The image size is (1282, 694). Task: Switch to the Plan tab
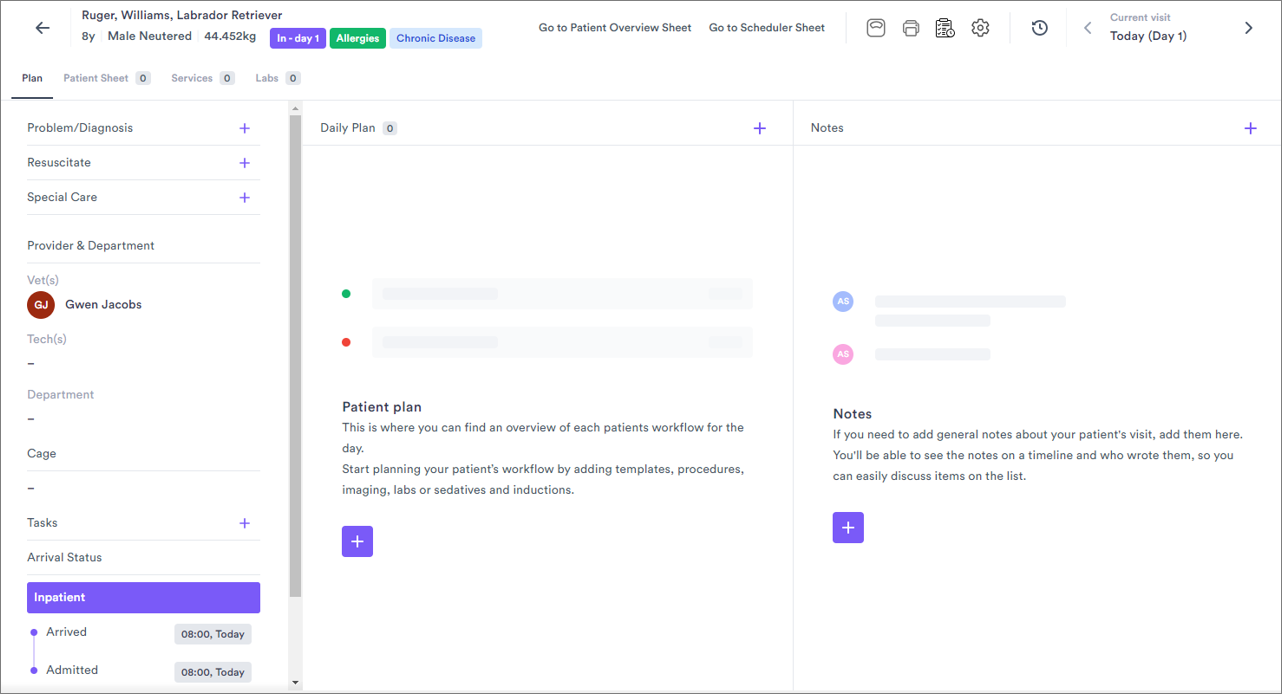[32, 78]
